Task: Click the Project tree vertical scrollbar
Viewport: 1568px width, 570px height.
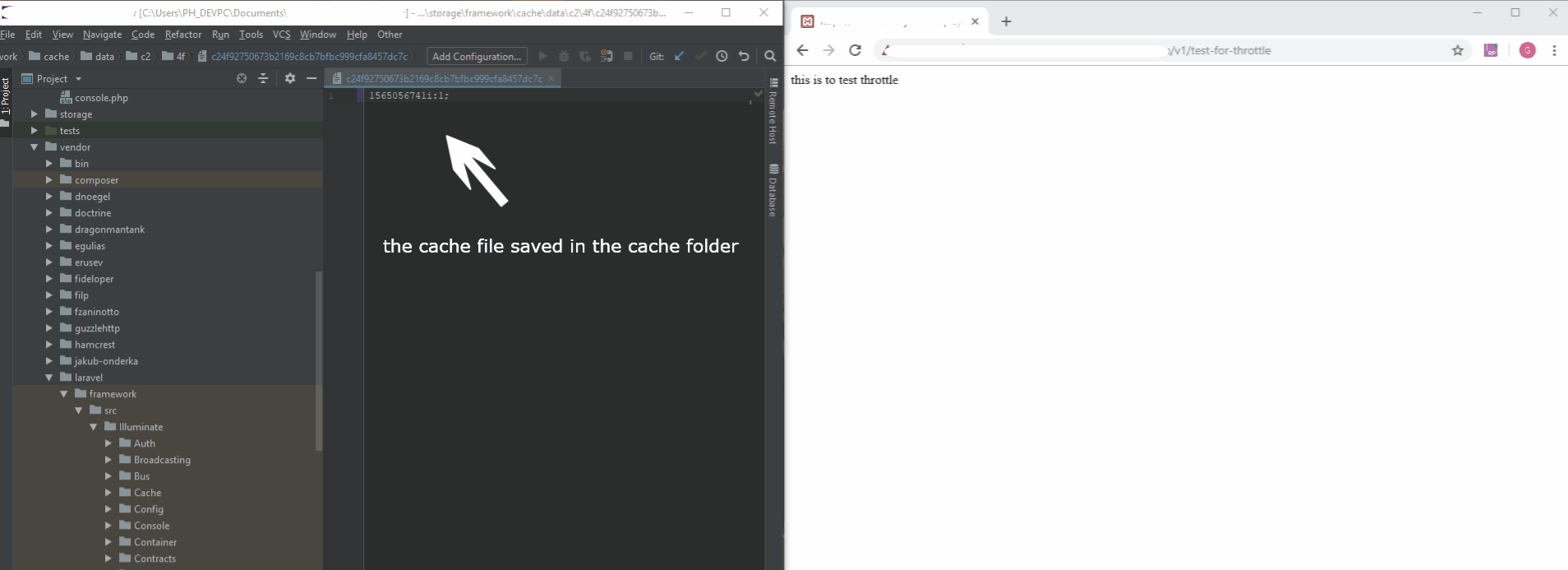Action: 319,360
